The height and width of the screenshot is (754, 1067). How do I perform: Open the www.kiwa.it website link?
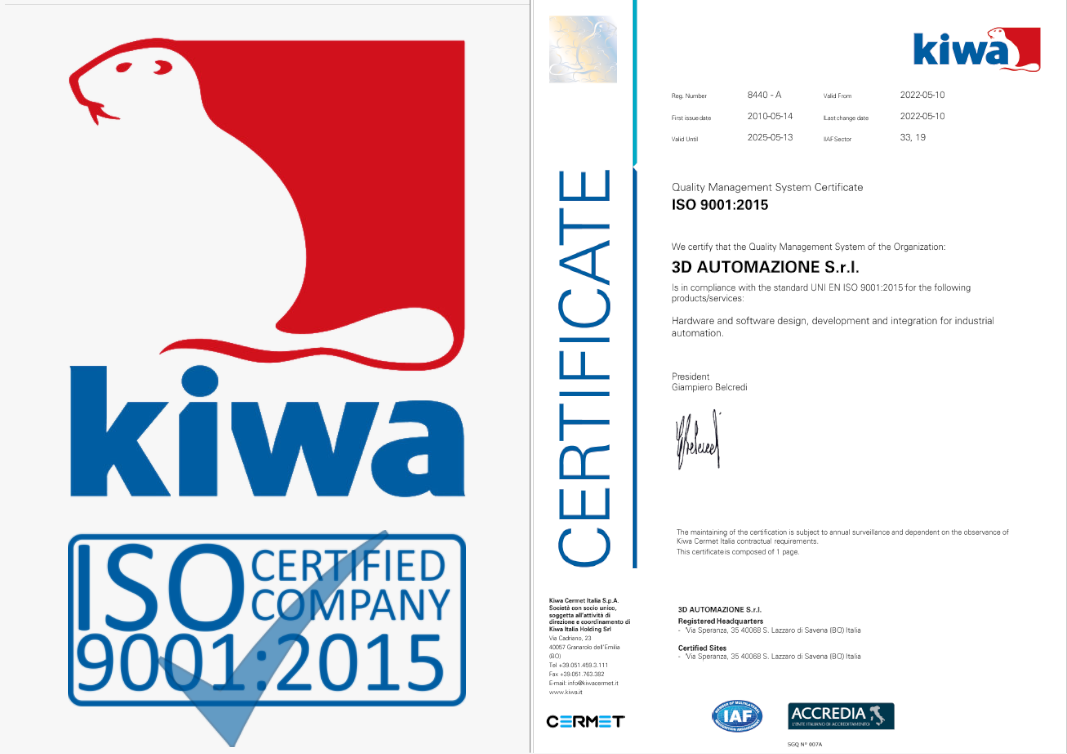565,692
